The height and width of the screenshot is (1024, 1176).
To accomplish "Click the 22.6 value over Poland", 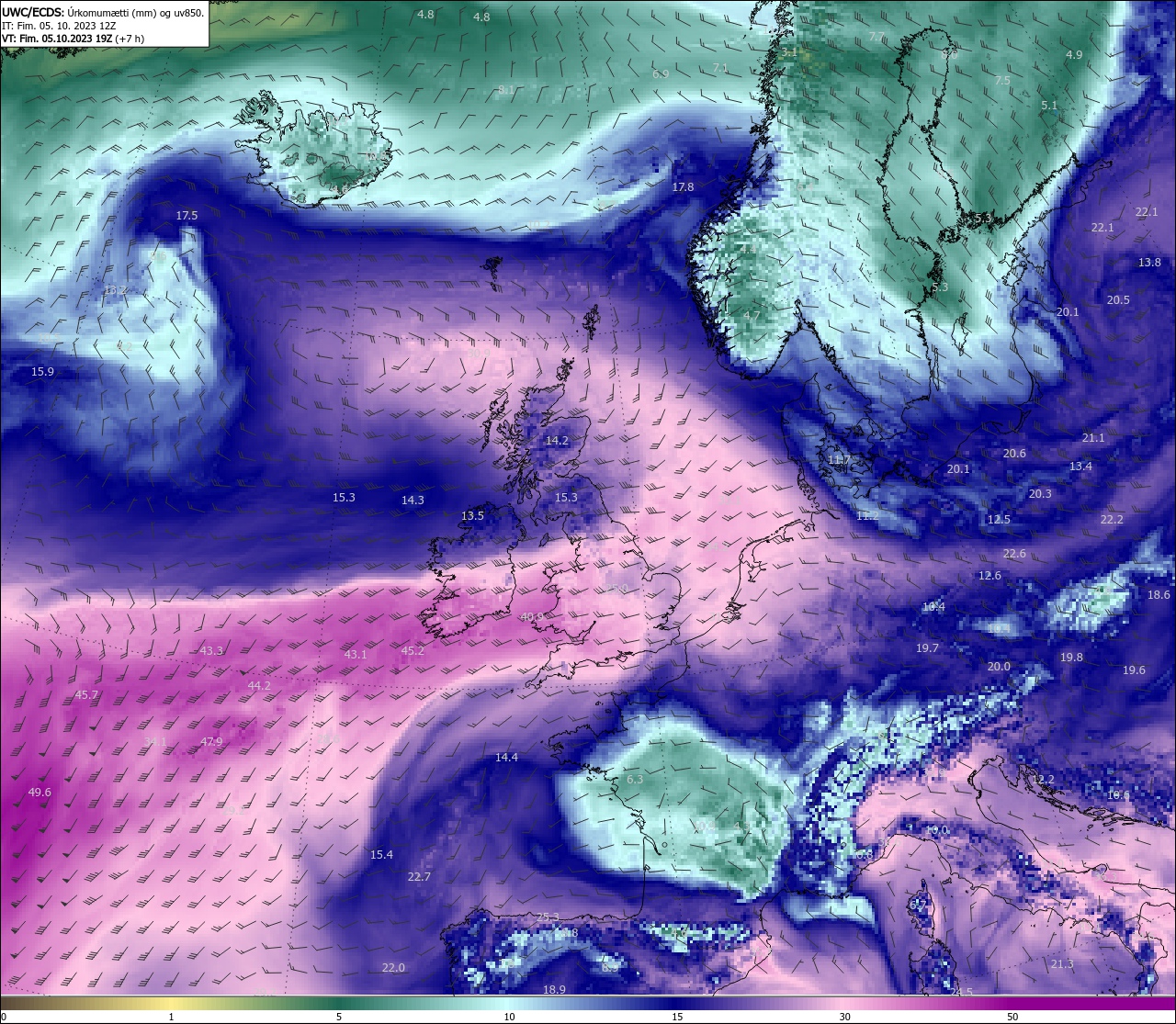I will (1014, 553).
